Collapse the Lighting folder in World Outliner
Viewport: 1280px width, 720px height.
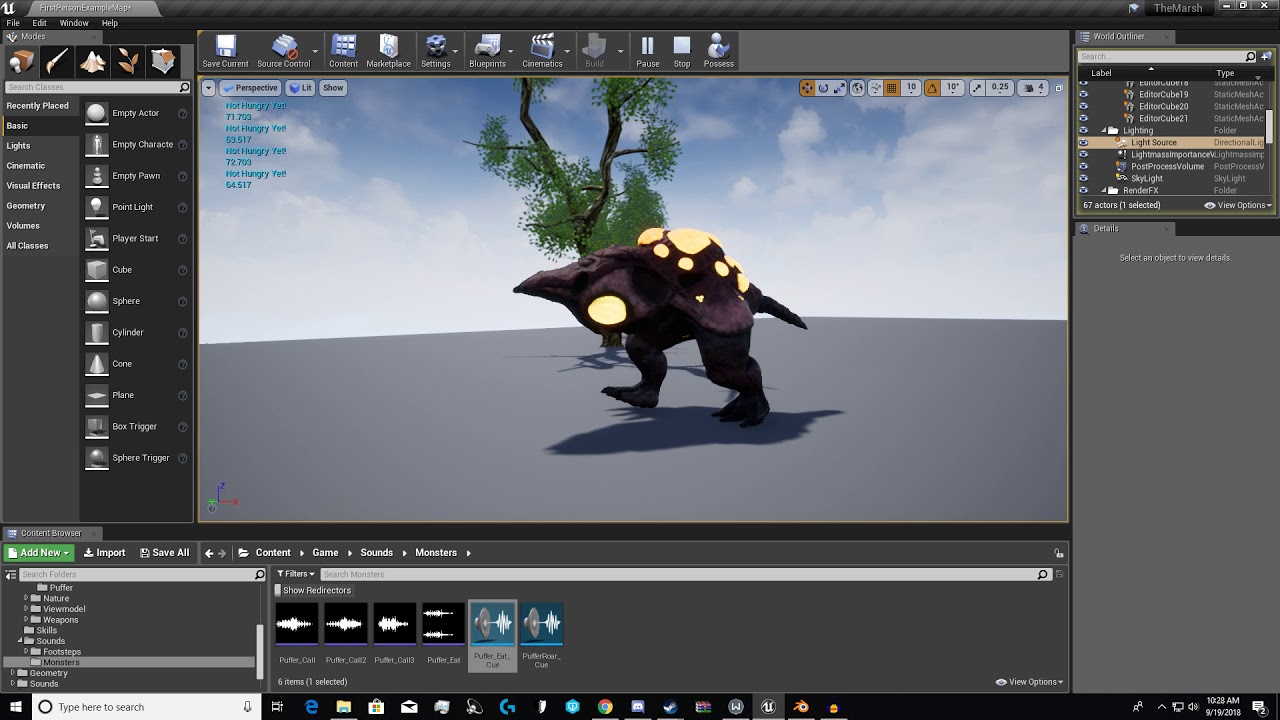1105,130
